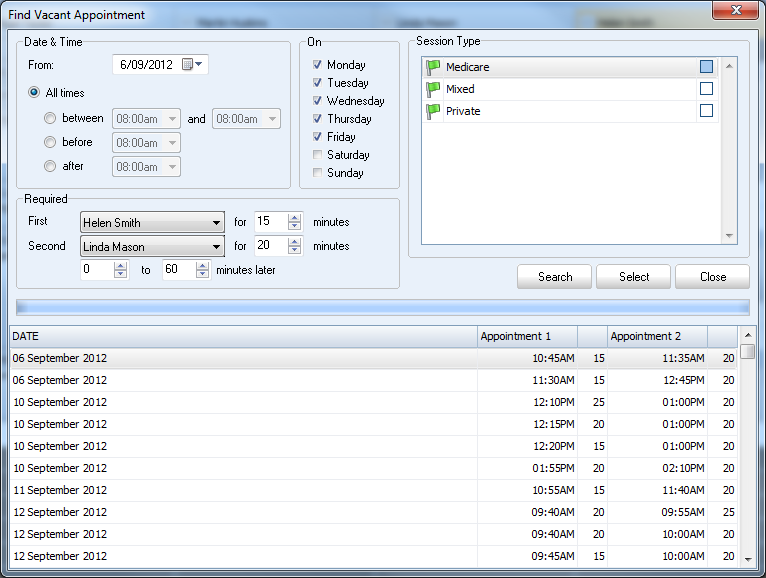Select the 10 September 12:10PM result row
The image size is (766, 578).
click(x=374, y=402)
